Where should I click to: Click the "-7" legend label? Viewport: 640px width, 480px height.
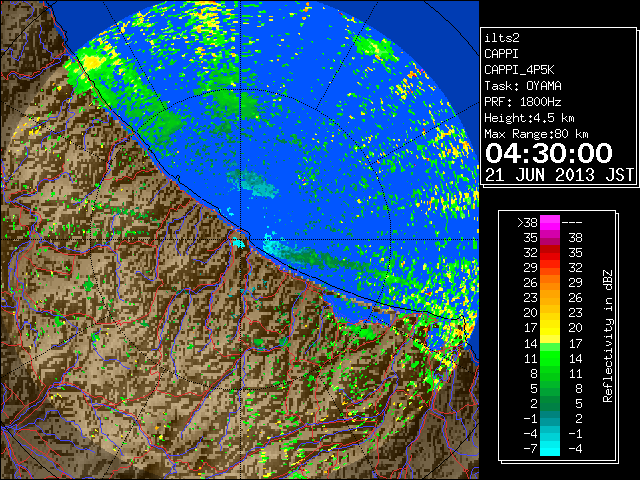click(x=530, y=449)
